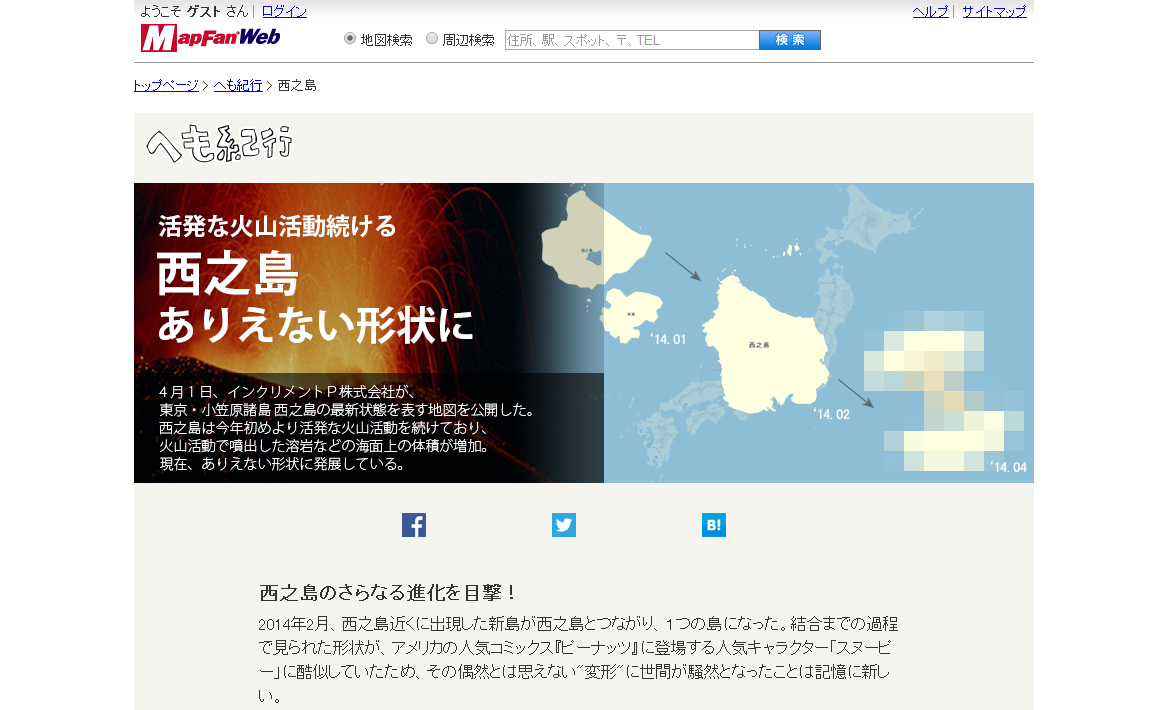This screenshot has height=710, width=1168.
Task: Focus the address search input field
Action: click(x=632, y=40)
